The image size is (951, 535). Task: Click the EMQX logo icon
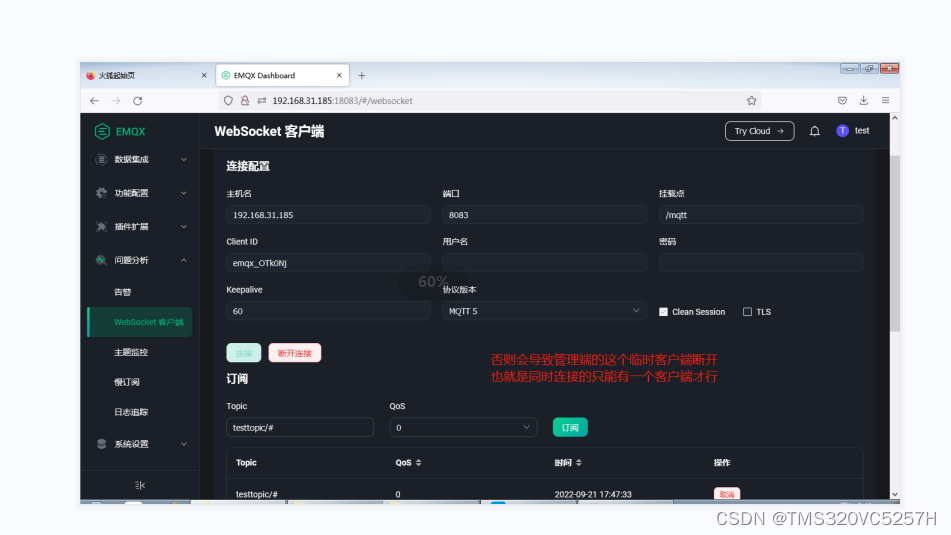pyautogui.click(x=102, y=131)
